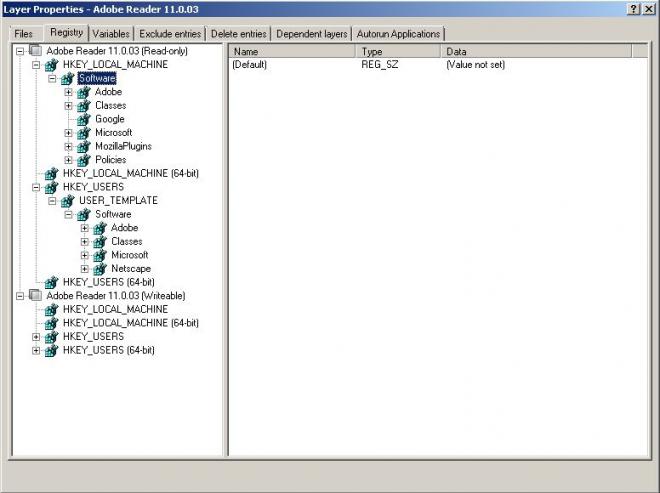Viewport: 660px width, 493px height.
Task: Click the Writeable layer stack icon
Action: coord(35,296)
